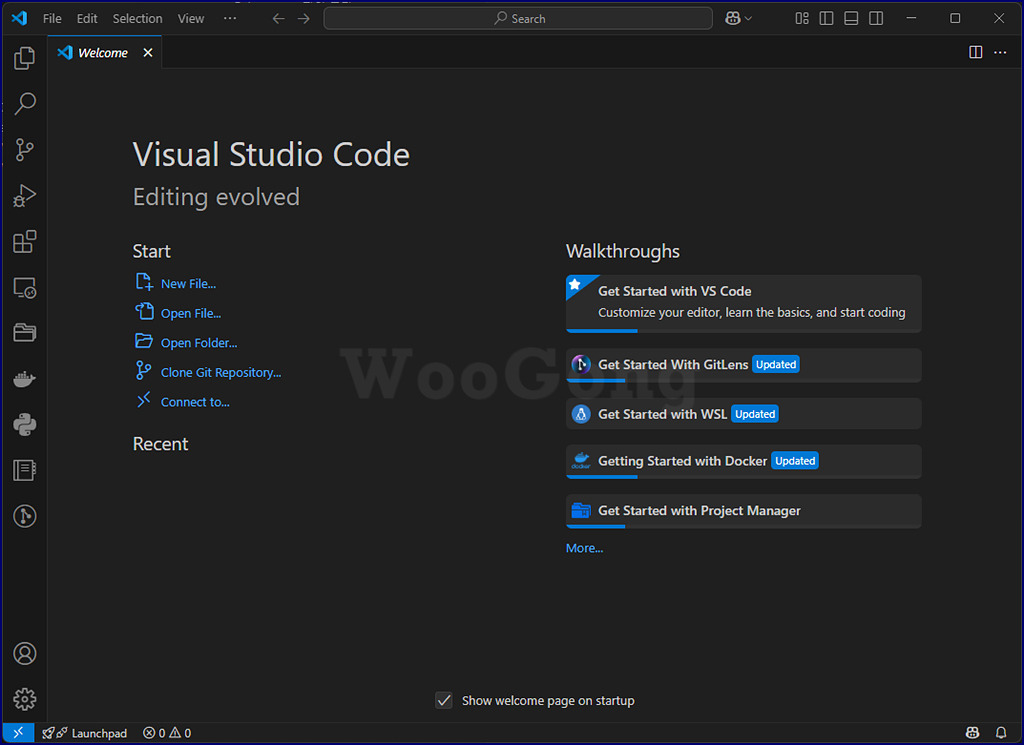1024x745 pixels.
Task: Open Project Manager folder icon in sidebar
Action: [24, 333]
